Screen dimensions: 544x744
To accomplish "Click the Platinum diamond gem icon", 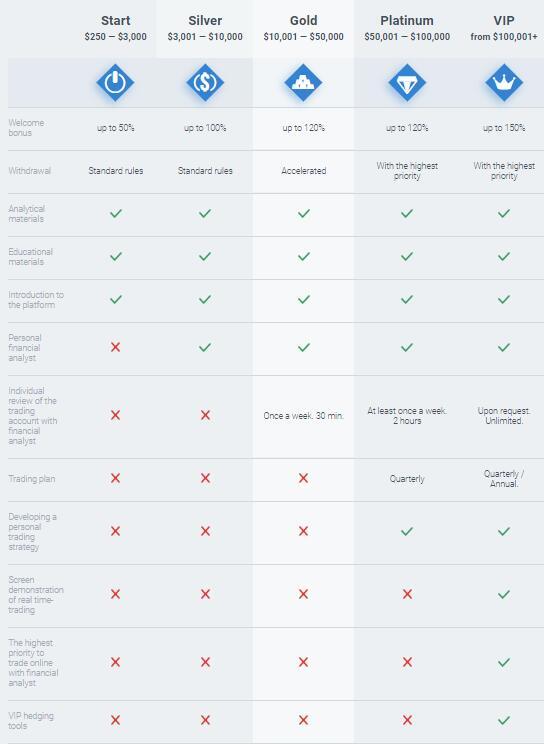I will 407,83.
